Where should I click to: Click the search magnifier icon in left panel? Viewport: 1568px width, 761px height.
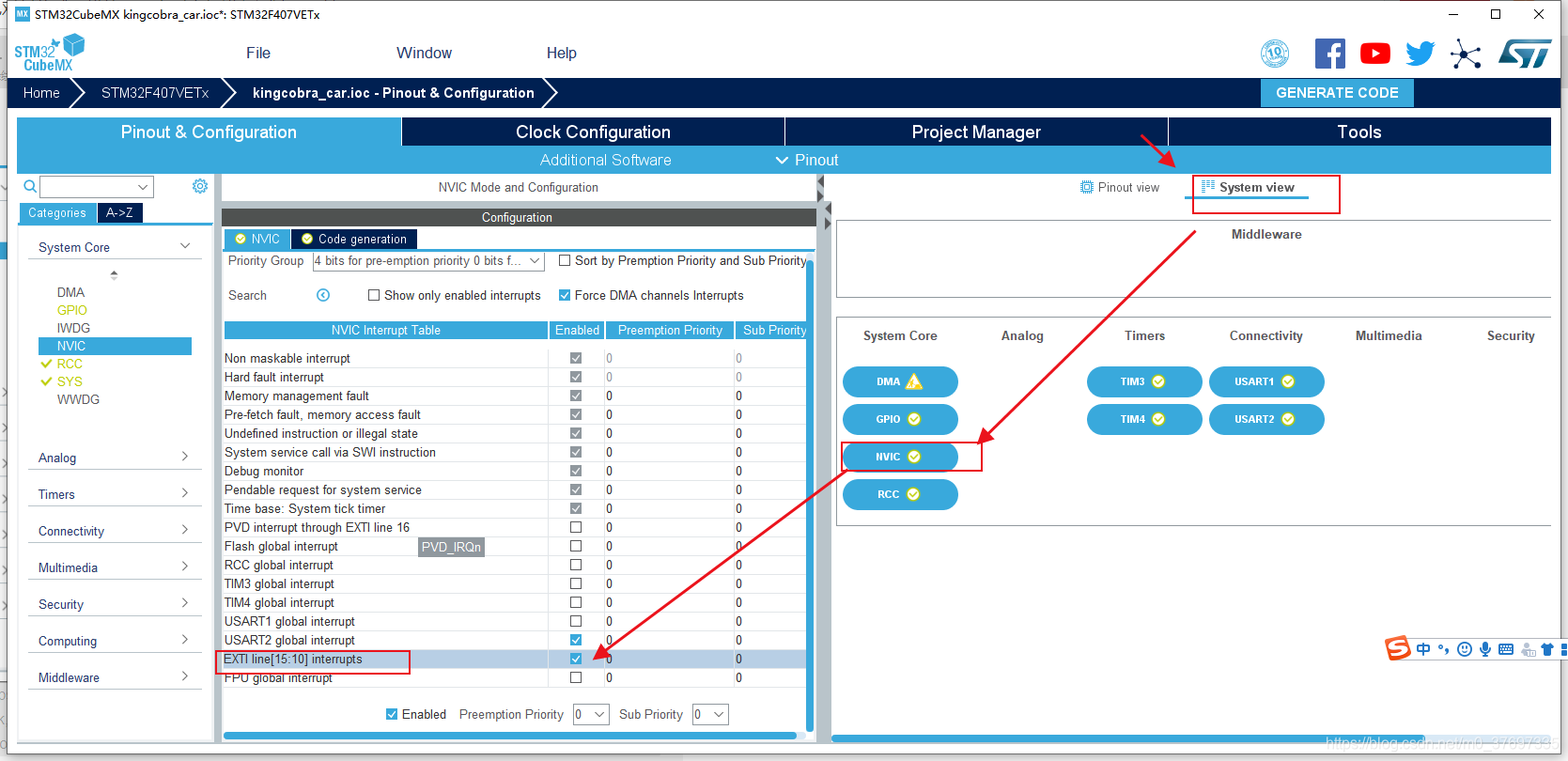click(30, 186)
